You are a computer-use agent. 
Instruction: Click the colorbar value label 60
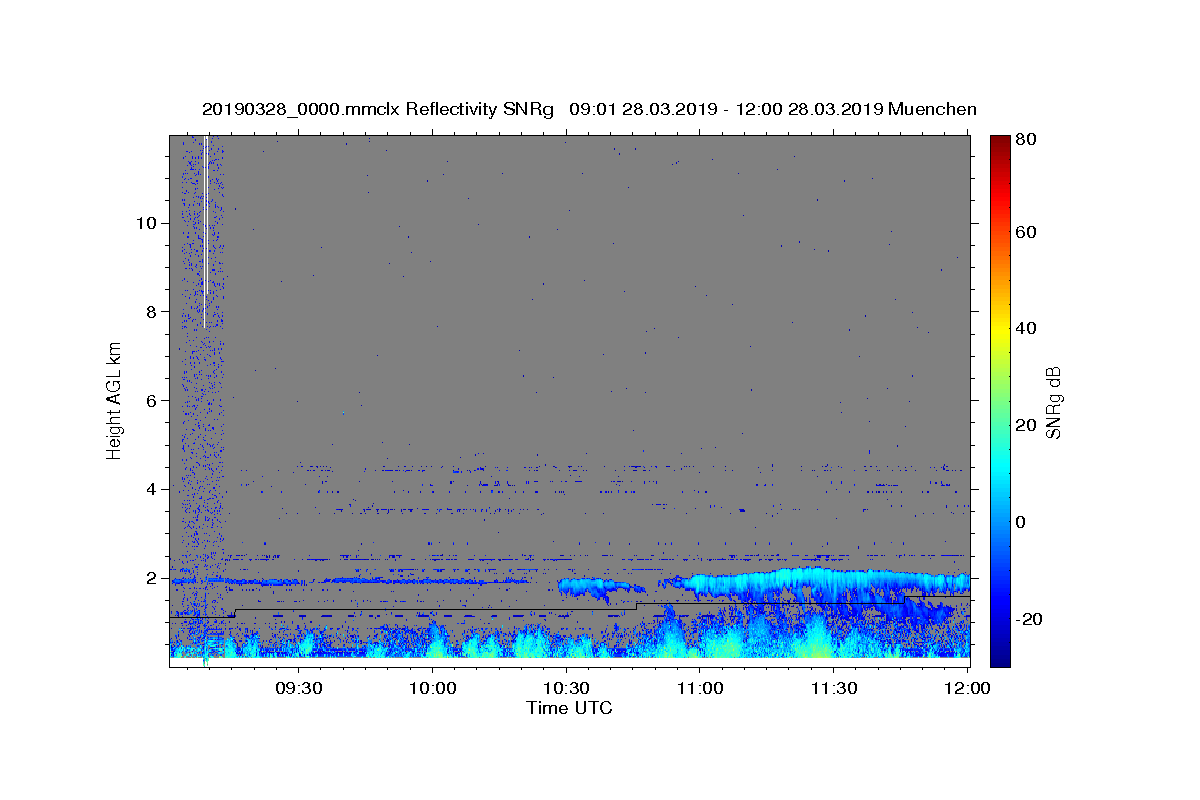click(1025, 232)
